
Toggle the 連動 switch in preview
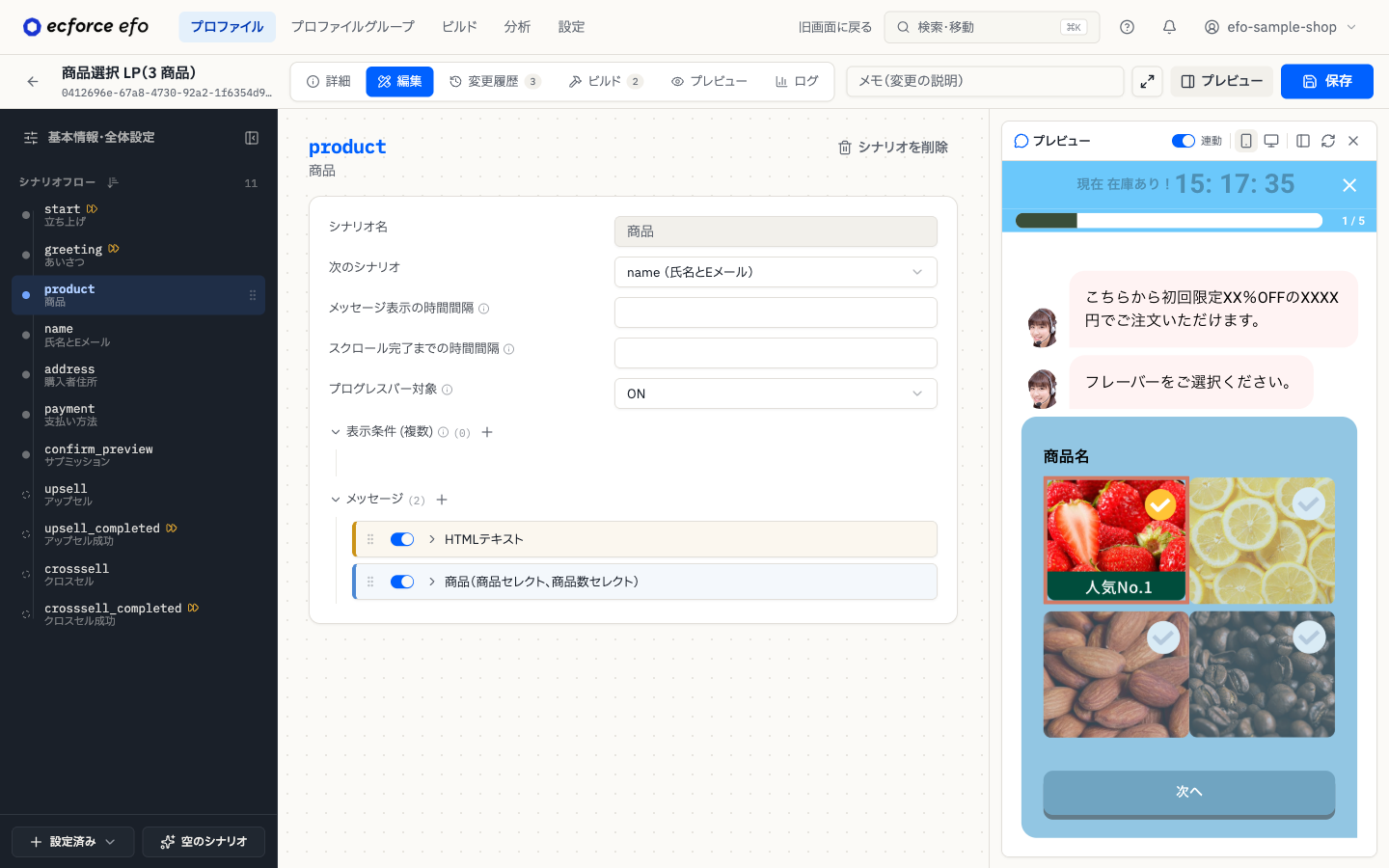pyautogui.click(x=1184, y=141)
